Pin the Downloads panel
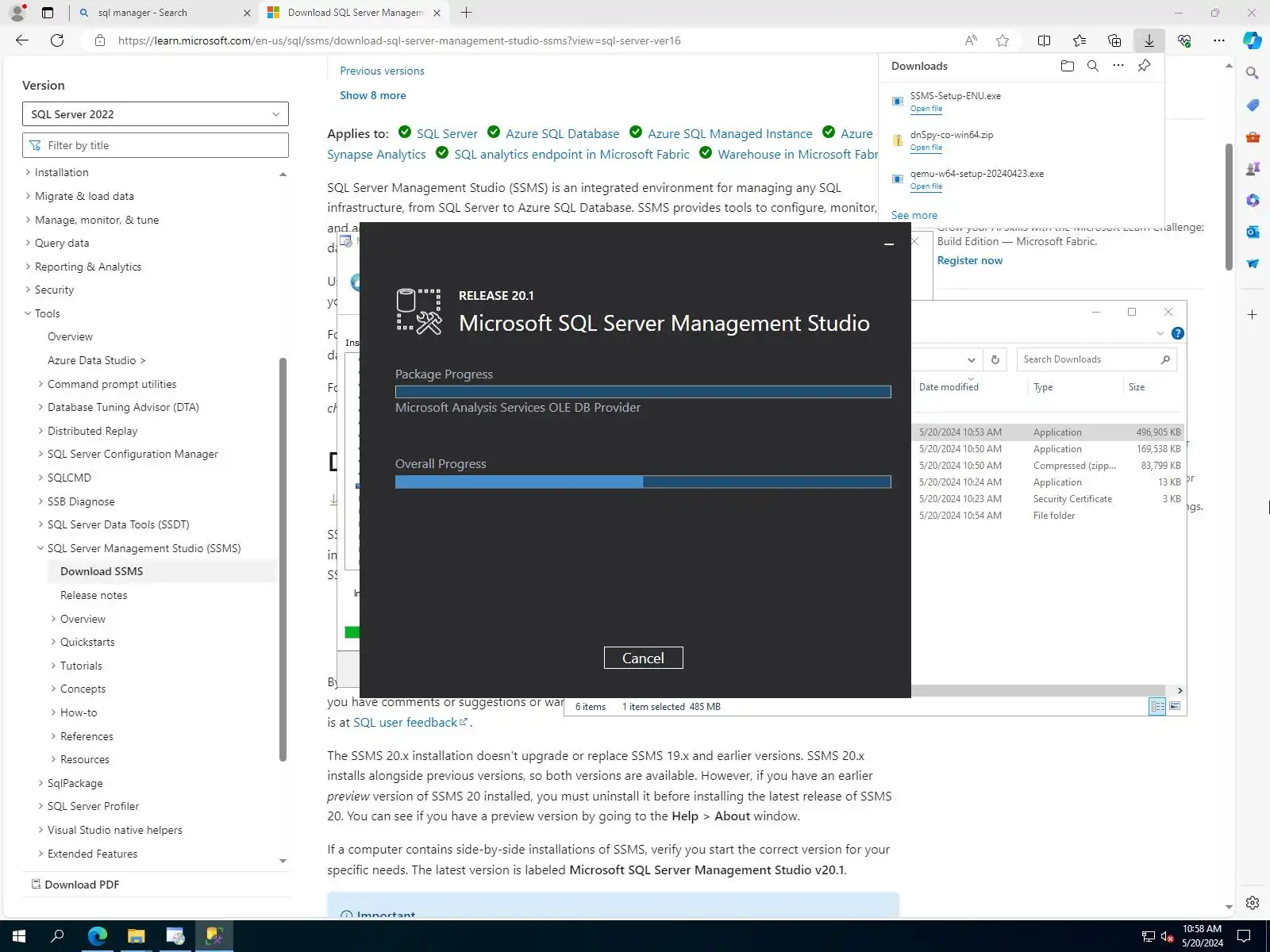Viewport: 1270px width, 952px height. coord(1144,66)
